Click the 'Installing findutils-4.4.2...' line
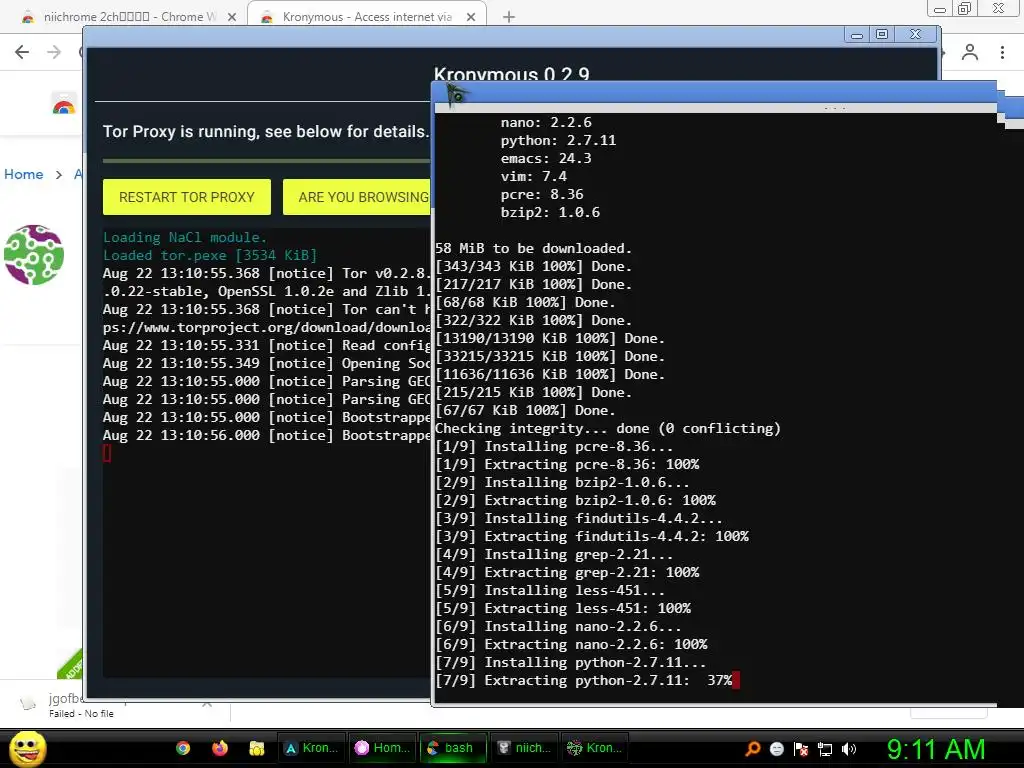This screenshot has width=1024, height=768. click(x=579, y=519)
